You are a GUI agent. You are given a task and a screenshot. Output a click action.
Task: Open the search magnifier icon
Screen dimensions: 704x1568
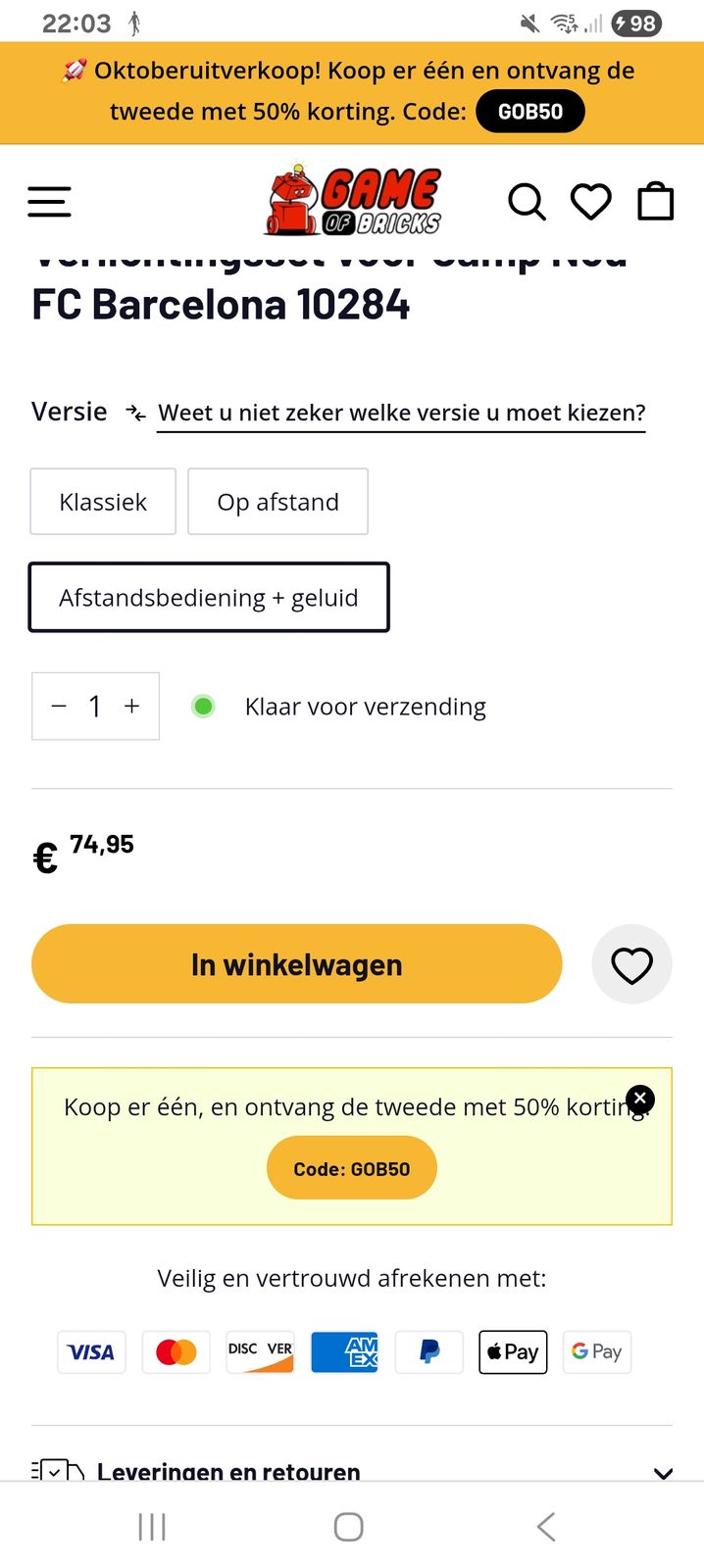[x=527, y=202]
